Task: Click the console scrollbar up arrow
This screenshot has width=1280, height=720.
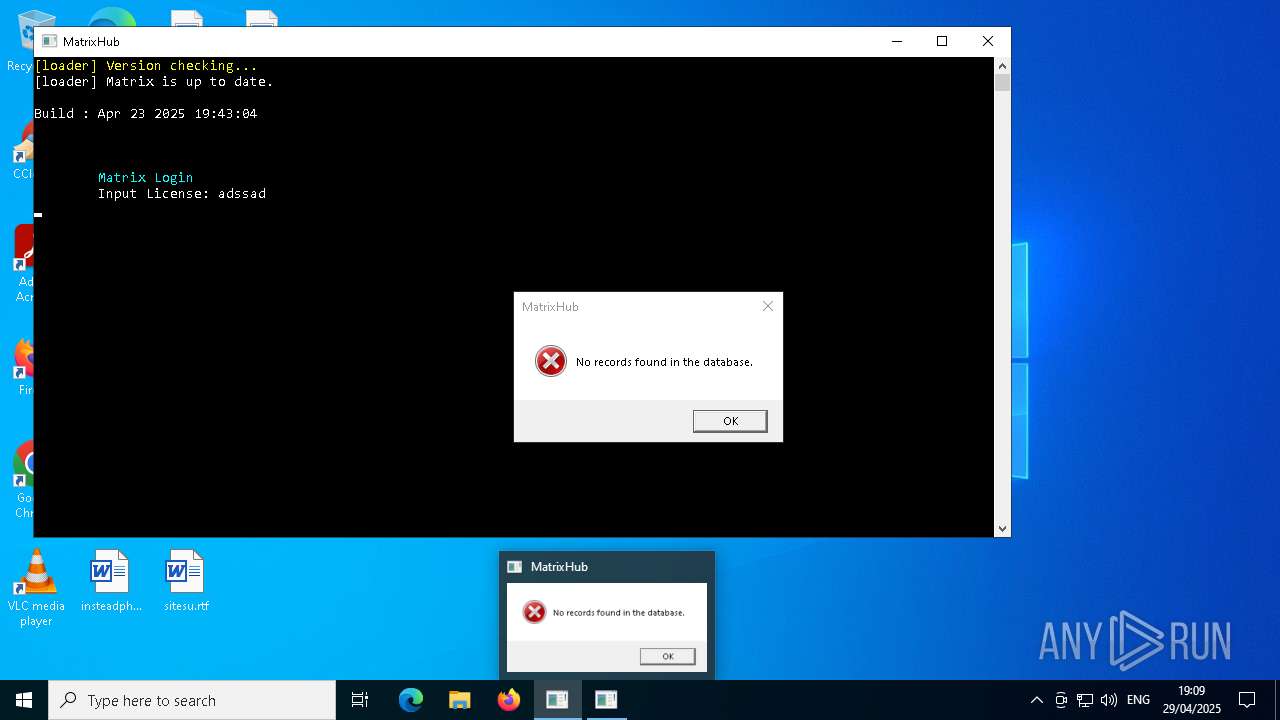Action: click(x=1002, y=66)
